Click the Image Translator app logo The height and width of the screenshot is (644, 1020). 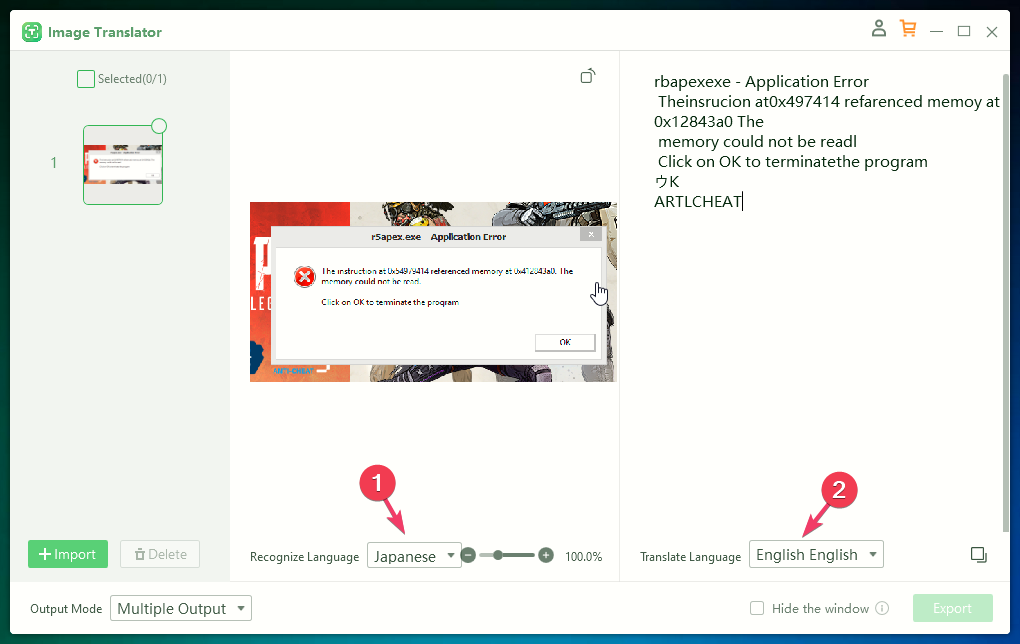pos(31,32)
